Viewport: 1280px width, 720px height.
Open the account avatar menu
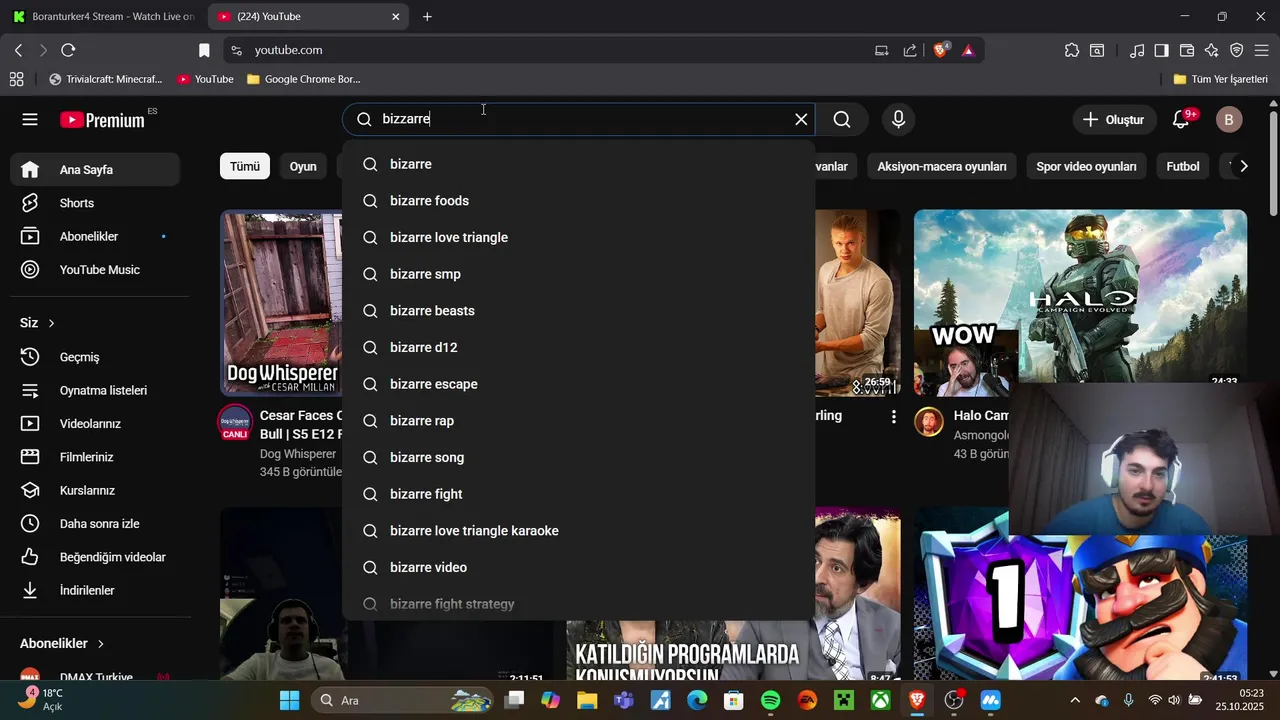pos(1229,120)
